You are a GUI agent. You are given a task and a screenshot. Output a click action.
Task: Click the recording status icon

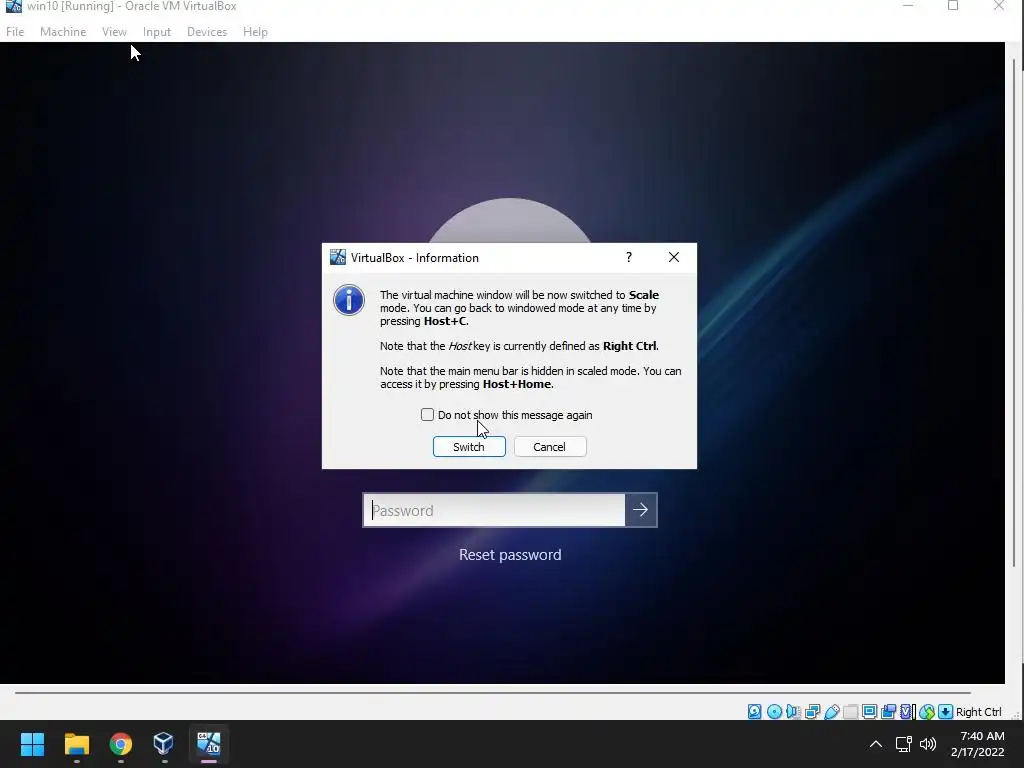point(888,712)
